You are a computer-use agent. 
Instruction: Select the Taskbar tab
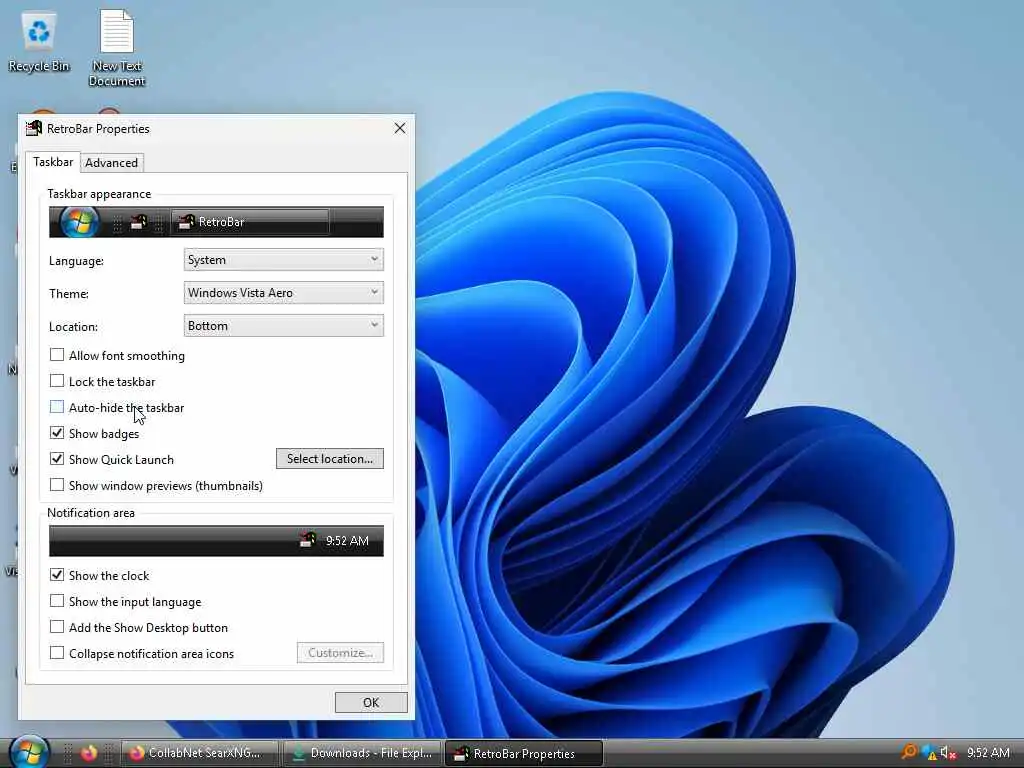(53, 162)
